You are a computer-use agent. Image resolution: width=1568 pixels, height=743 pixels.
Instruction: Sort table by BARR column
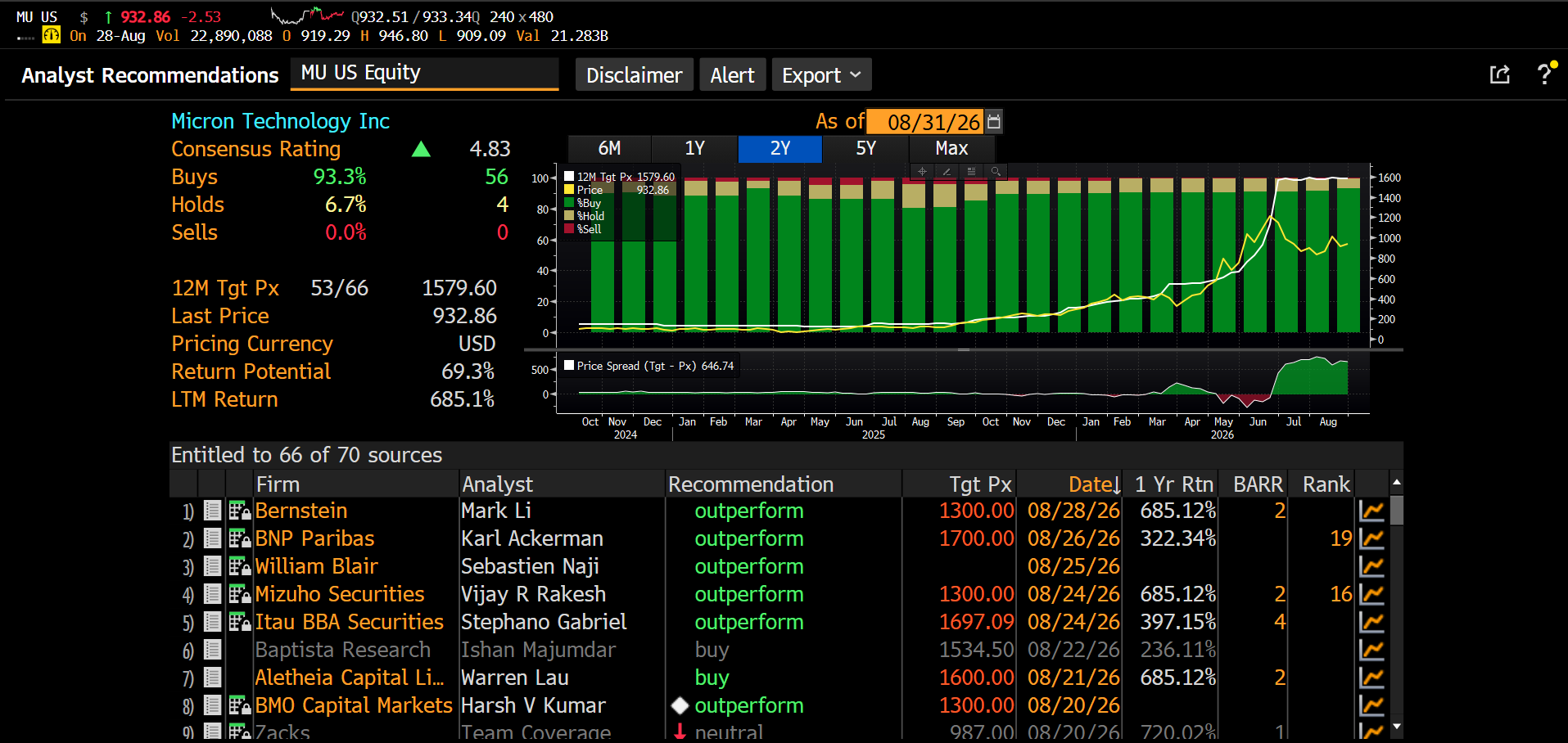tap(1254, 484)
